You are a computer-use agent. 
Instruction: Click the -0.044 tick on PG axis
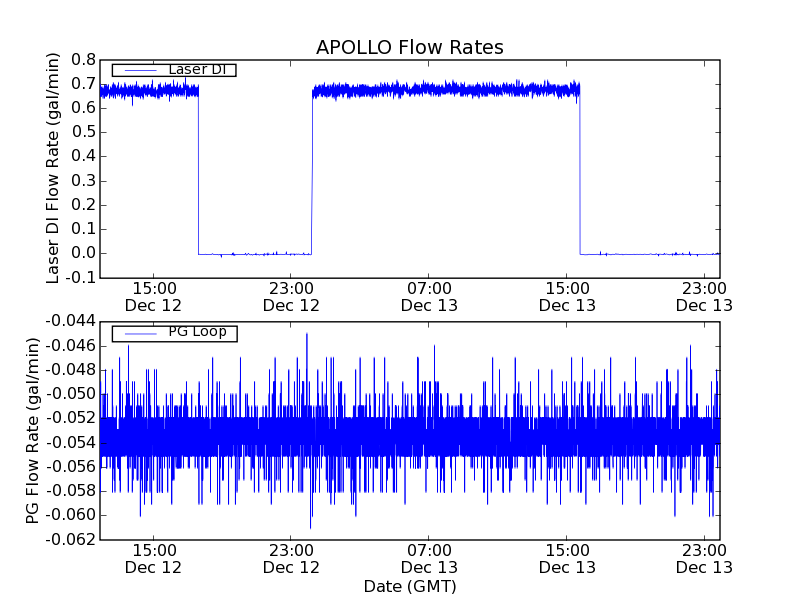click(70, 321)
